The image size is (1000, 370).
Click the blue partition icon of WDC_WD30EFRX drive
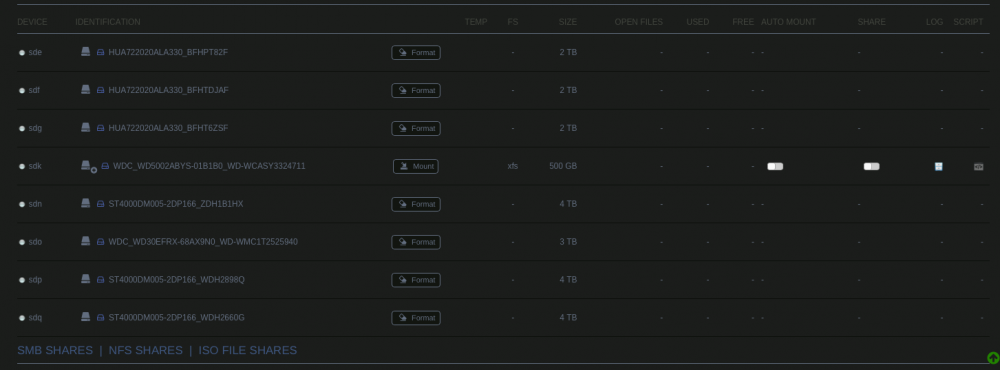(100, 242)
